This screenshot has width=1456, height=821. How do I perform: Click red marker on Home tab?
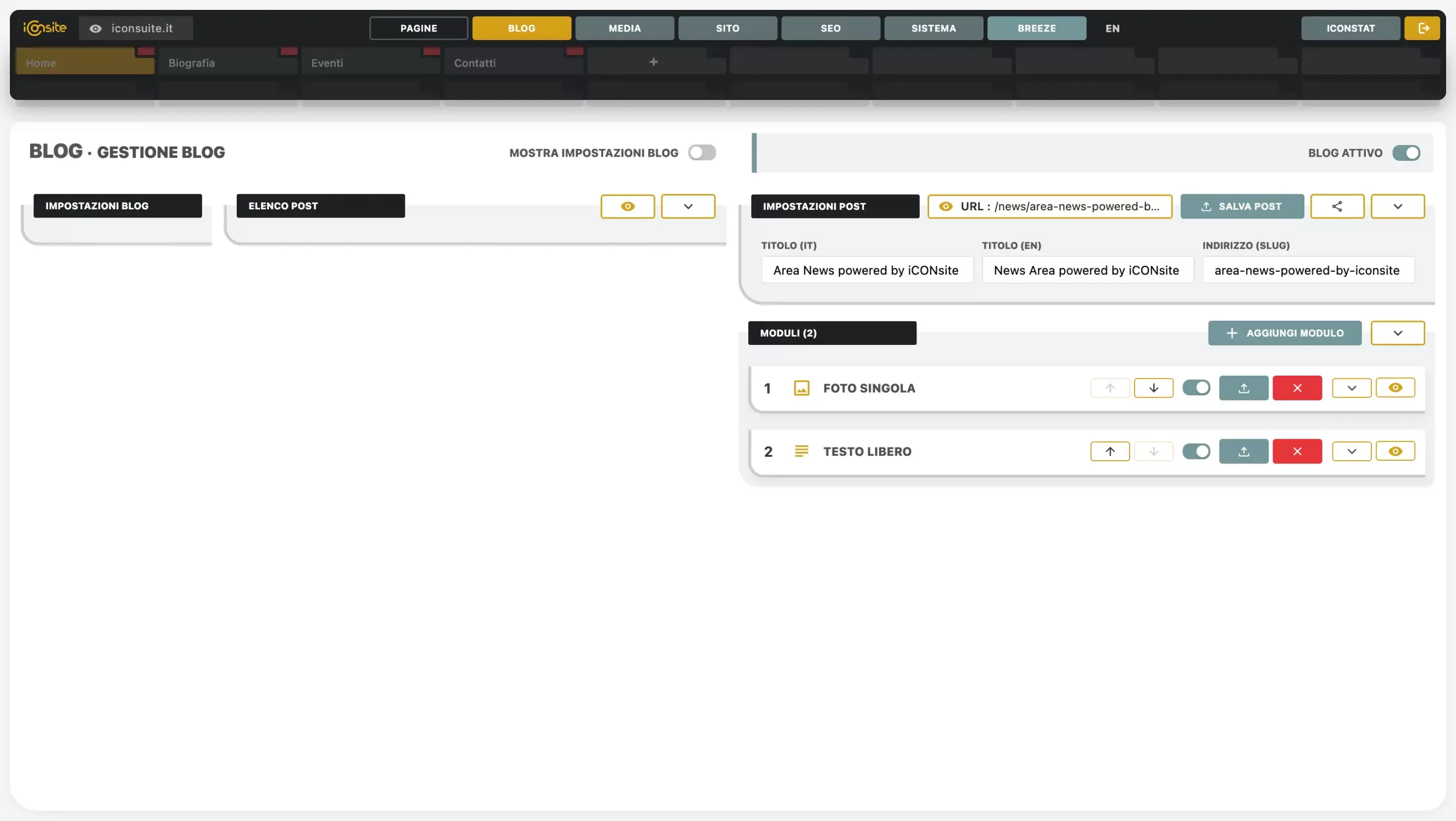pyautogui.click(x=146, y=51)
